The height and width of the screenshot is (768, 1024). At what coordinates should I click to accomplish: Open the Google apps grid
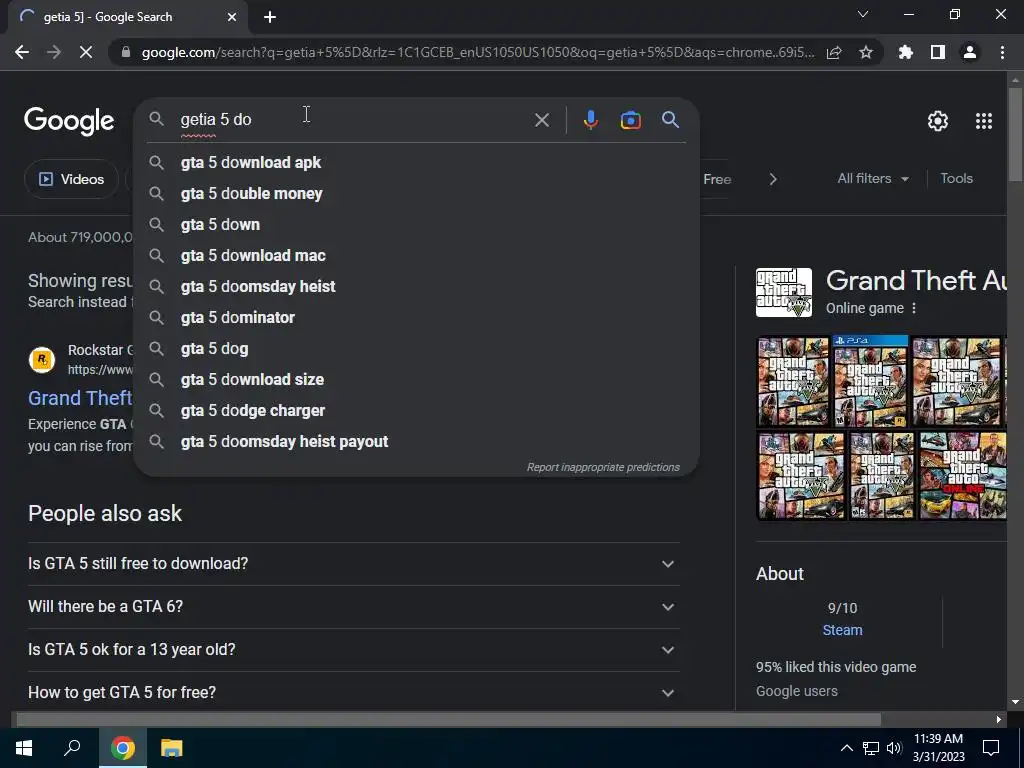(984, 121)
